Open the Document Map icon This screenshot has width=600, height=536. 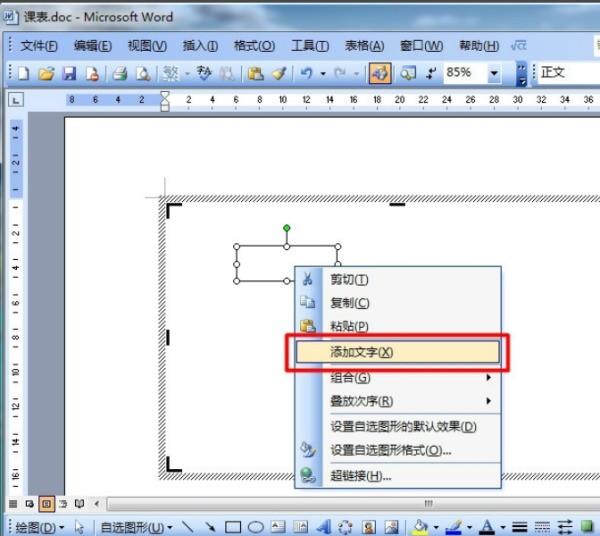coord(408,73)
